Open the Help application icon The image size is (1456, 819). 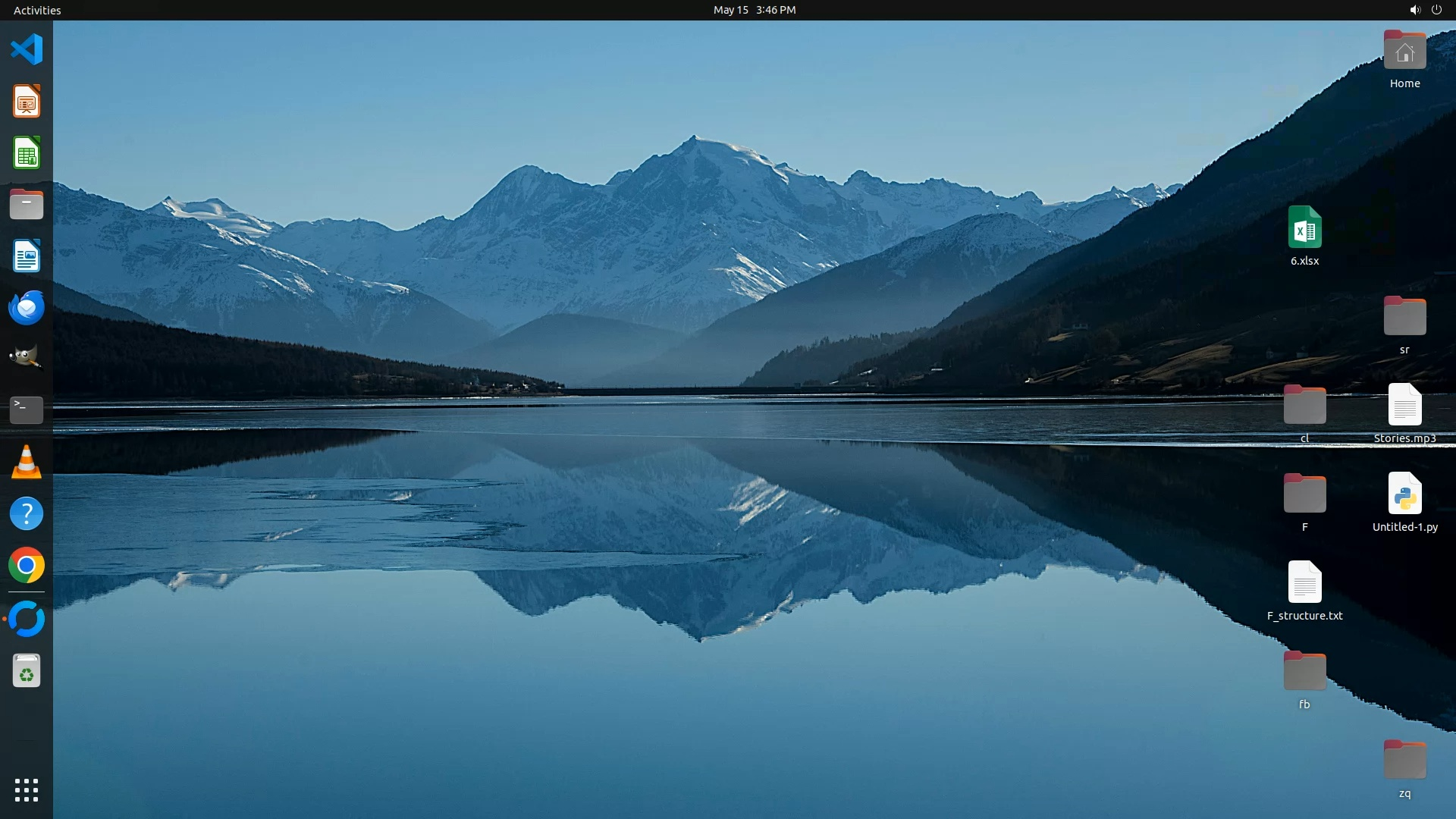point(27,514)
